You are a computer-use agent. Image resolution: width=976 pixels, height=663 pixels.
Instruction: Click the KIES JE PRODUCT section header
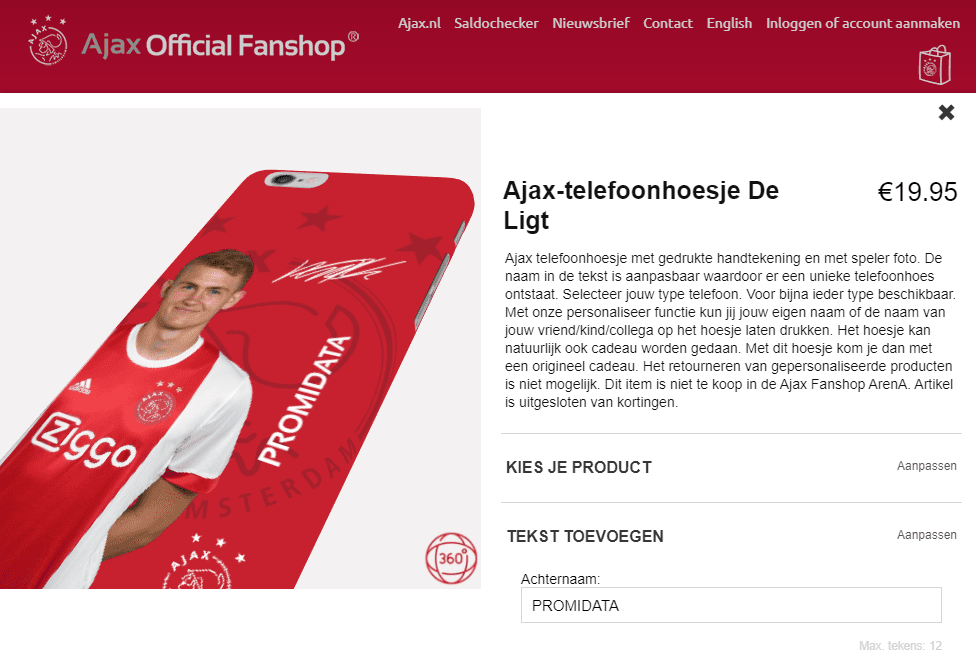579,468
